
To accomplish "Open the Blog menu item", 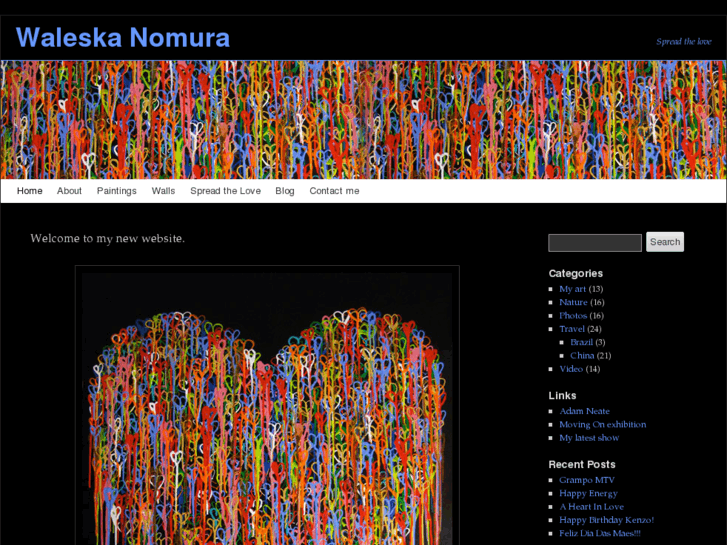I will (x=285, y=191).
